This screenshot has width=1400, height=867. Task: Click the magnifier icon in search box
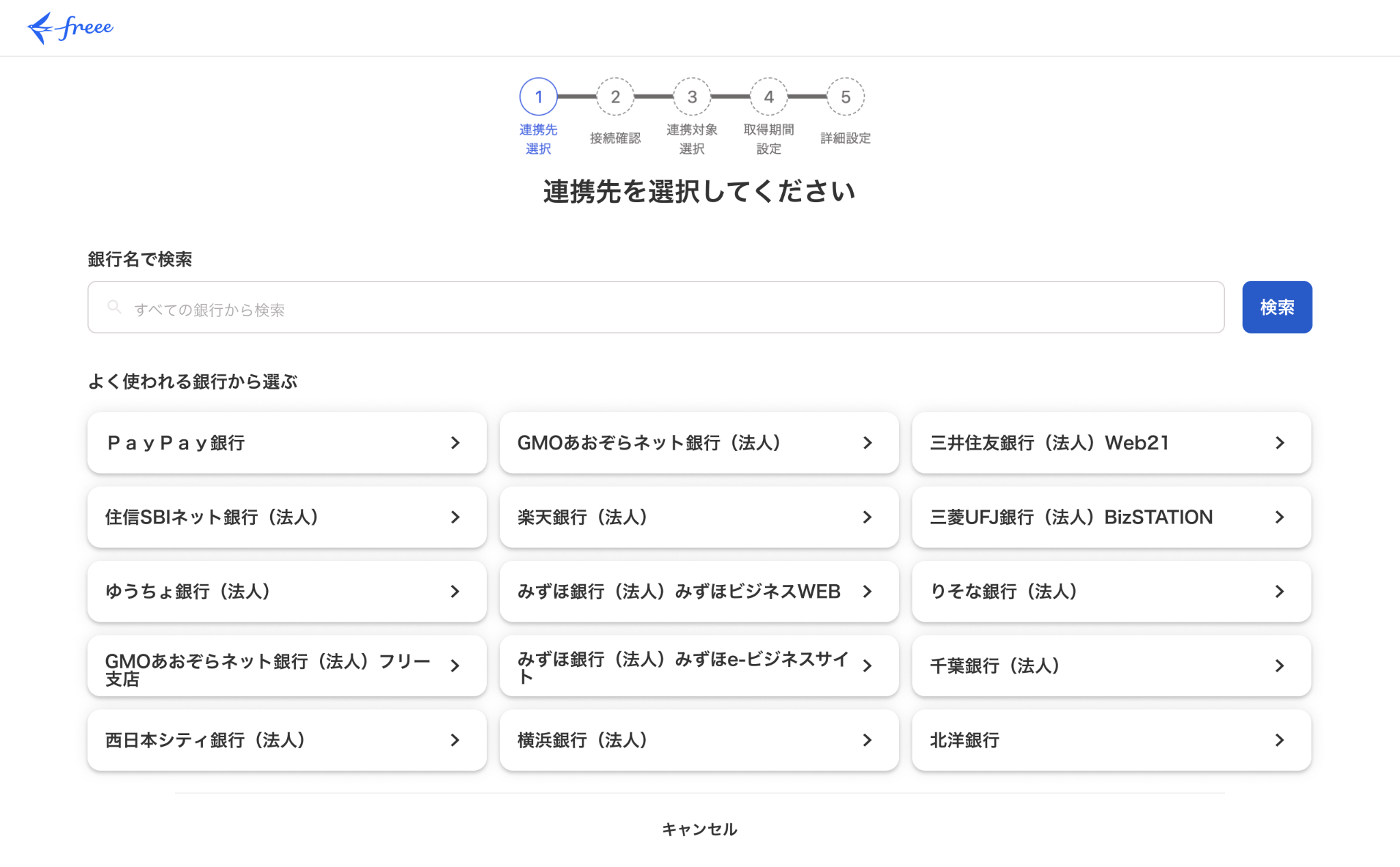coord(114,307)
